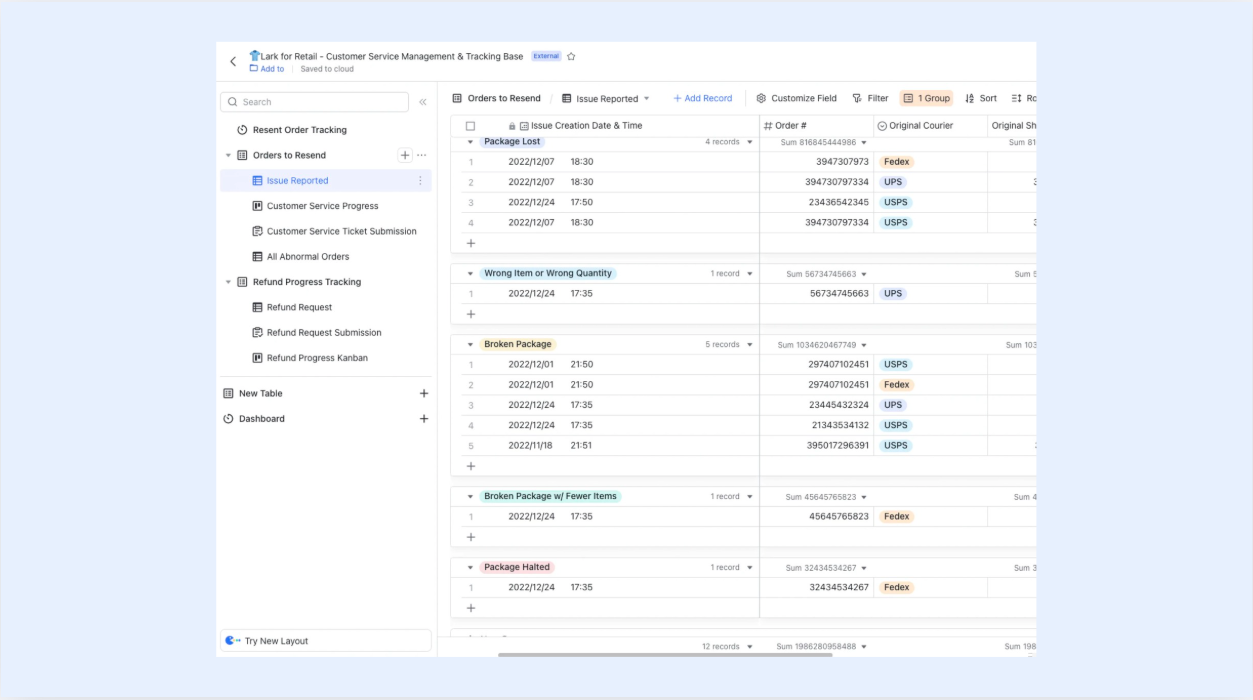Add a new dashboard with plus icon
1253x700 pixels.
[424, 419]
